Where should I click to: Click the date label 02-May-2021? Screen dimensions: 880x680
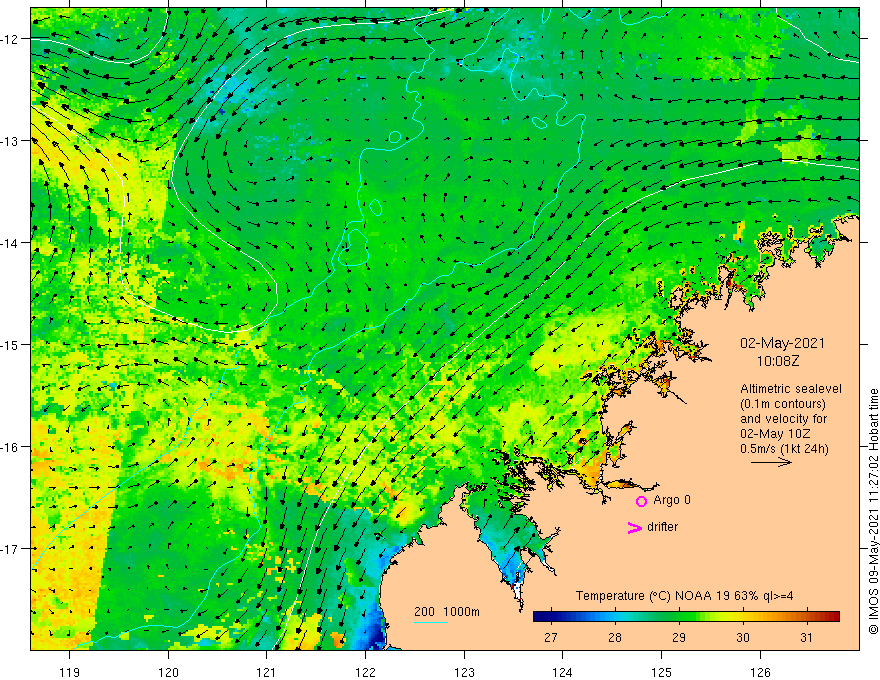click(782, 343)
